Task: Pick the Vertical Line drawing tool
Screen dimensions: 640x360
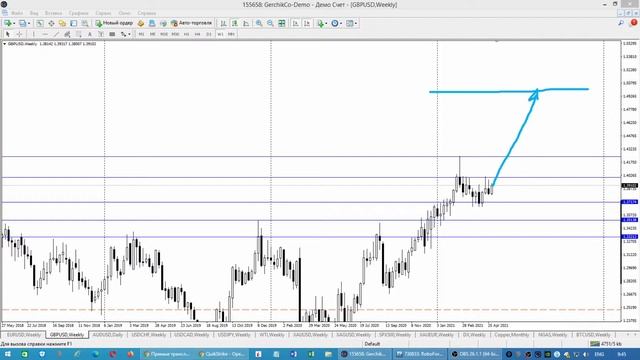Action: 33,34
